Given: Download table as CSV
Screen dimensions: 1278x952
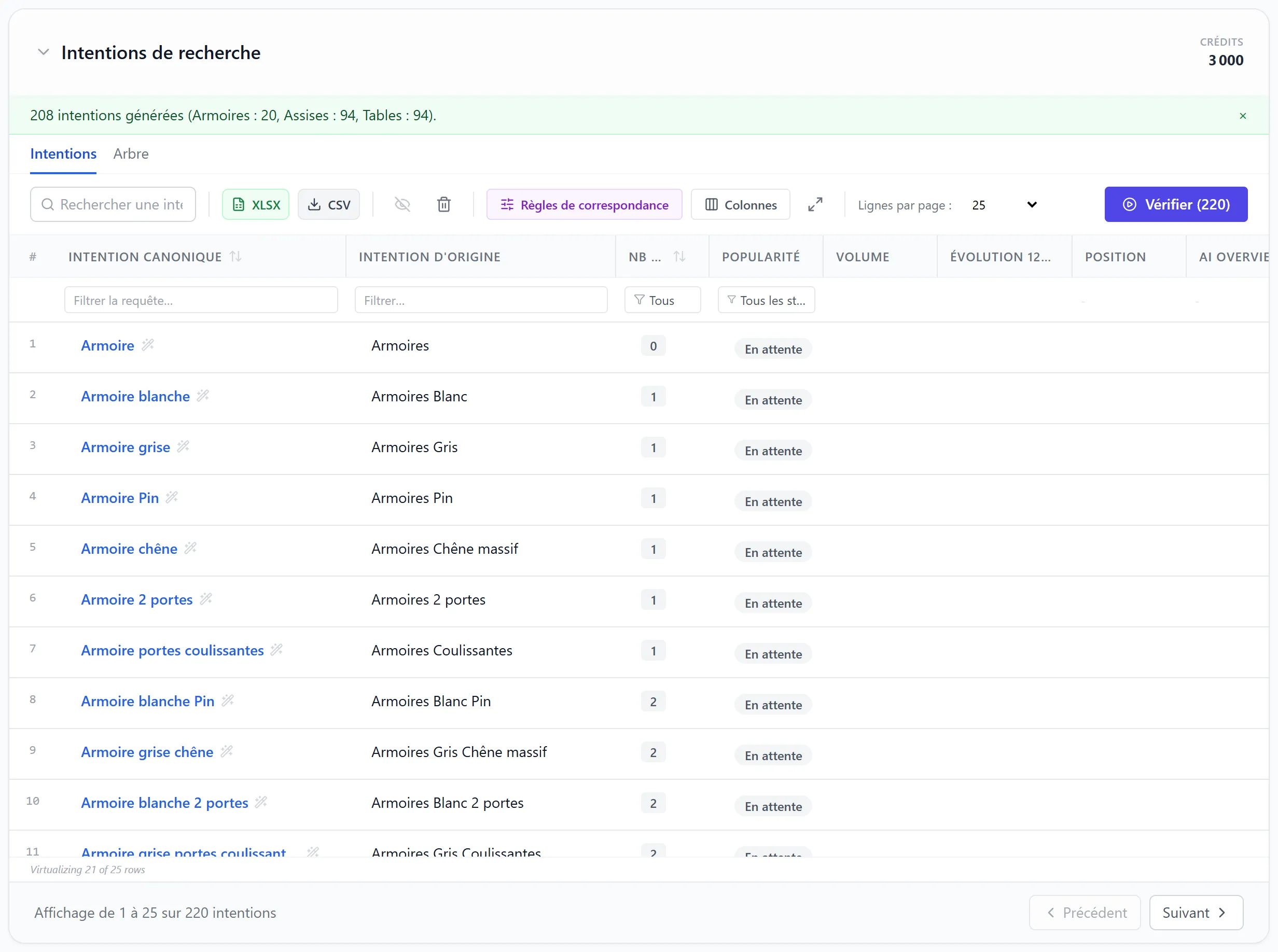Looking at the screenshot, I should (x=329, y=205).
